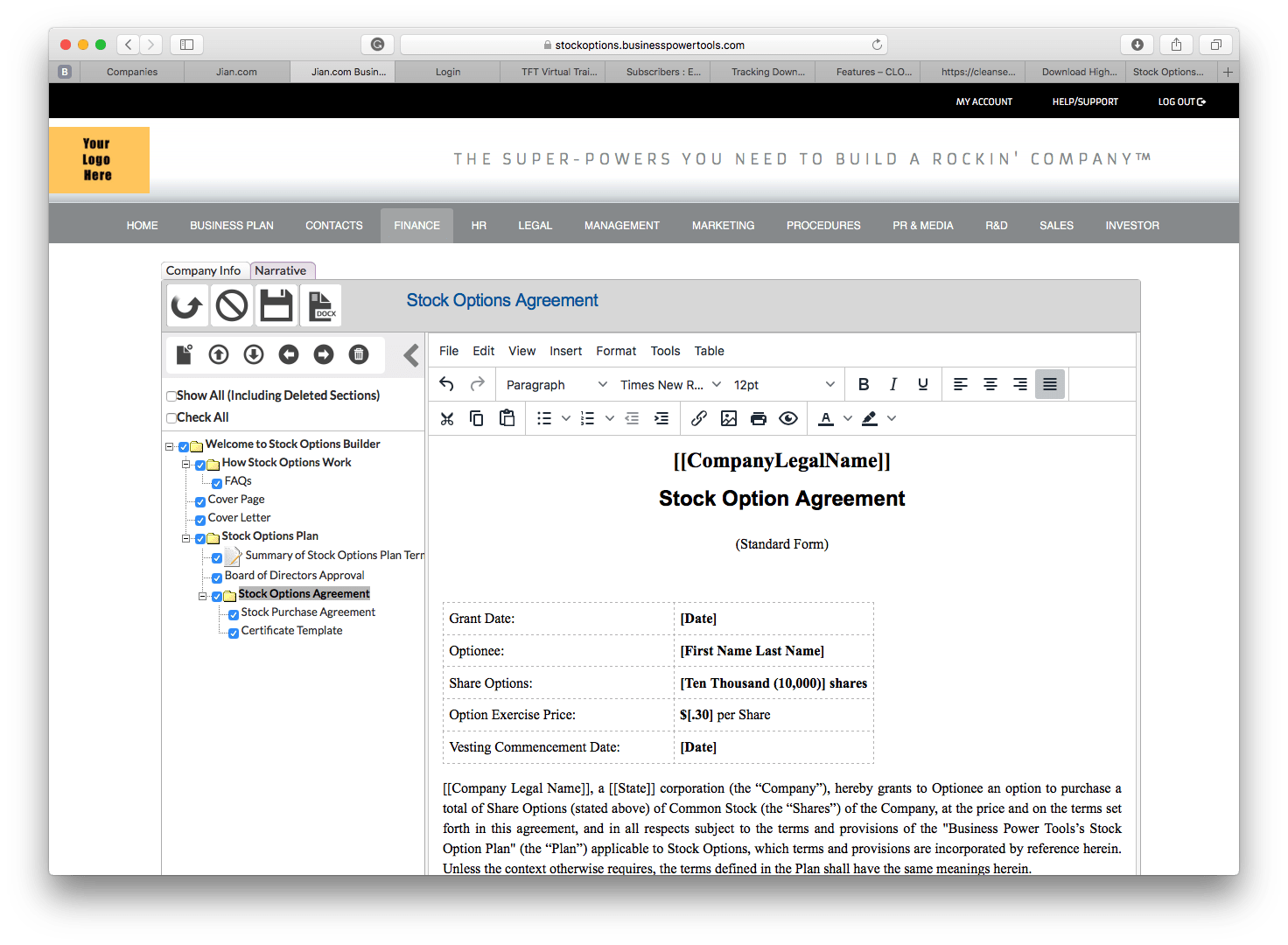Click the cancel circle-slash icon

(232, 306)
